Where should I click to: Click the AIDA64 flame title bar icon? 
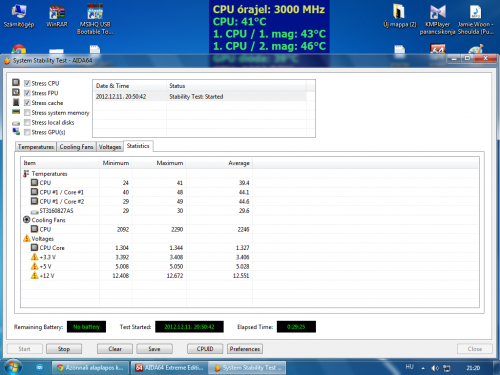click(x=7, y=61)
